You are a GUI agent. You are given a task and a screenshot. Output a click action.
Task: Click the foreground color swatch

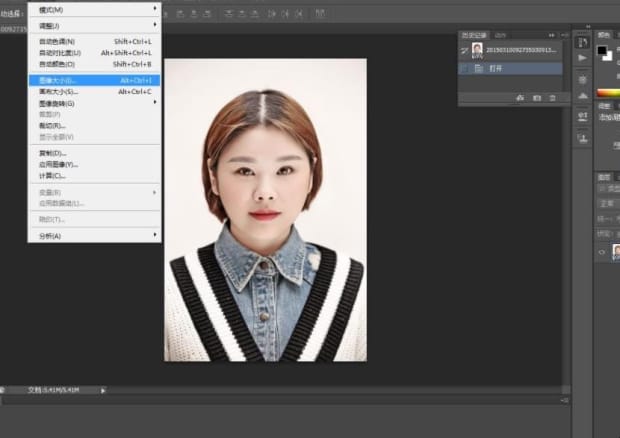point(602,49)
